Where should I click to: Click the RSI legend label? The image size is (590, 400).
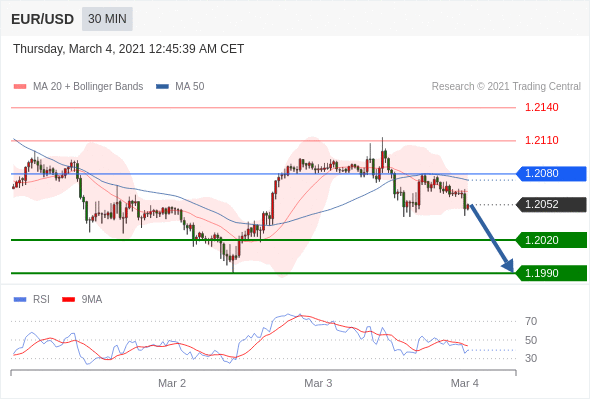41,300
